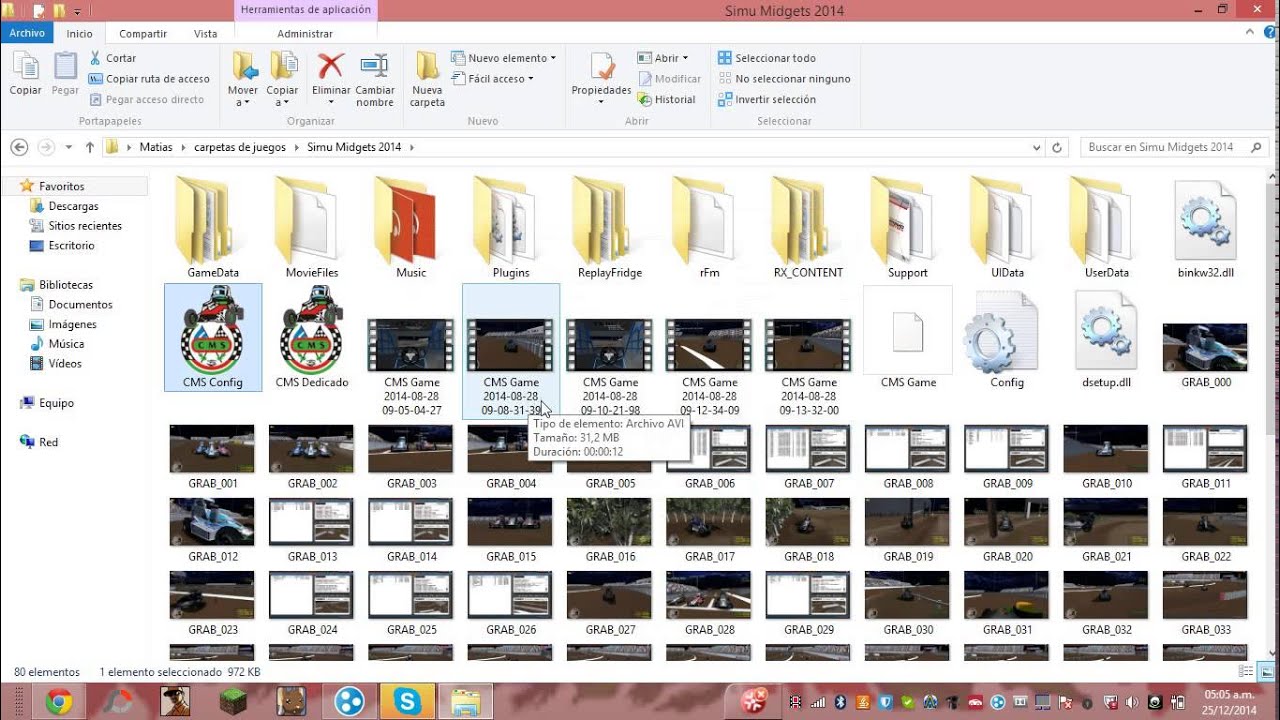Select Documentos library
This screenshot has width=1280, height=720.
(x=80, y=304)
